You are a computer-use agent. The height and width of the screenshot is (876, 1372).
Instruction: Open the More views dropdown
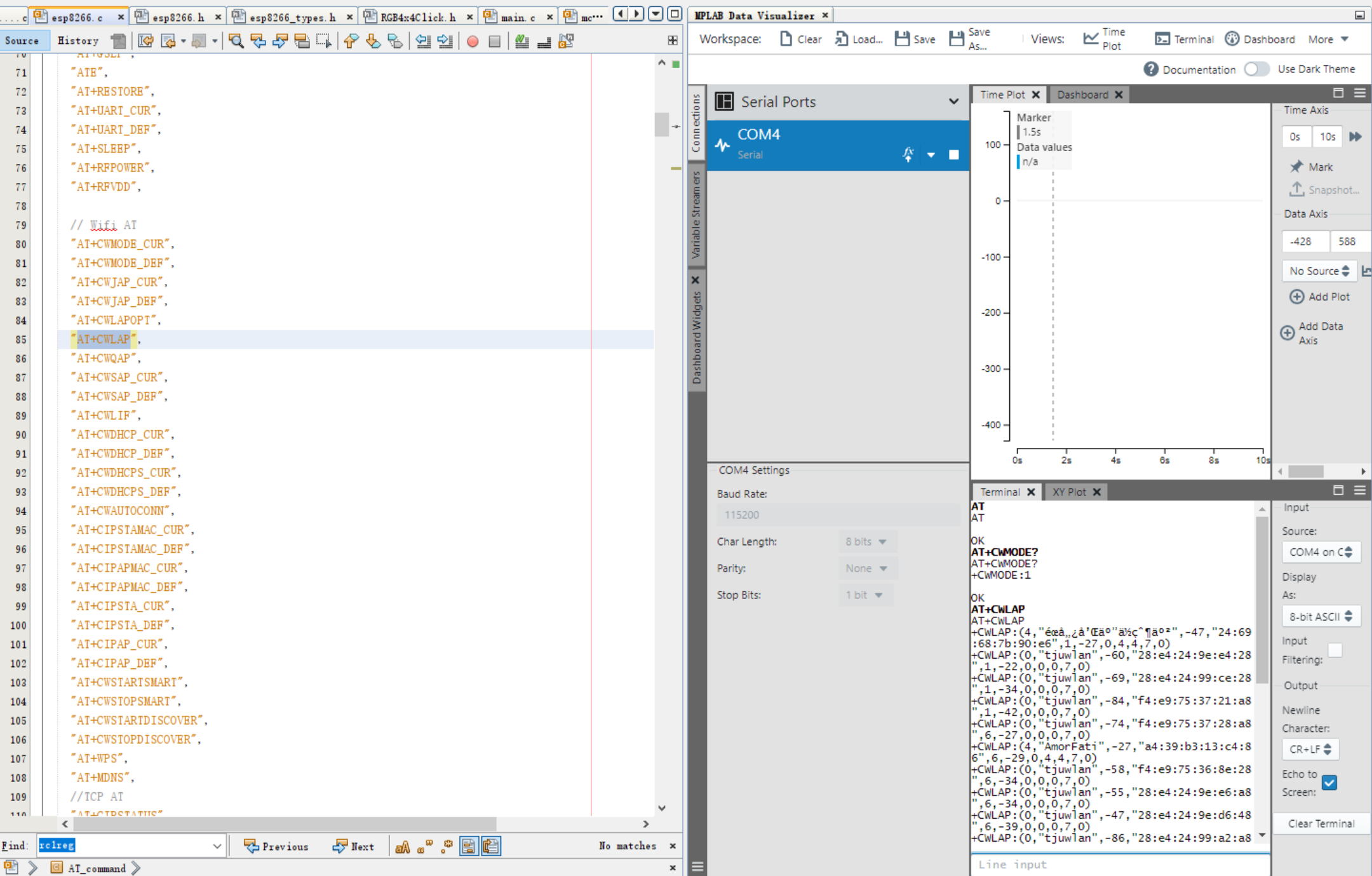1328,39
